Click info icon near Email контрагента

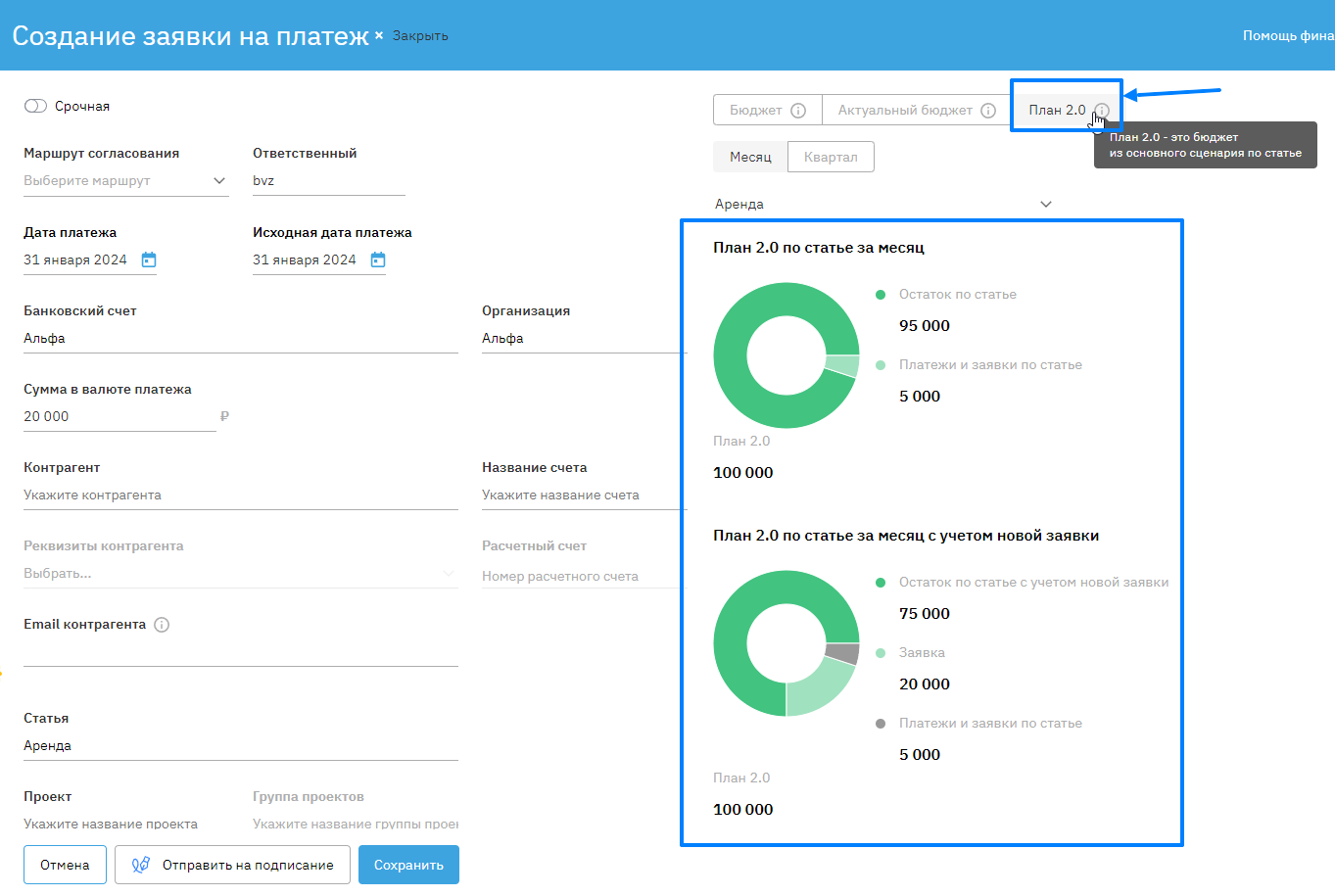(162, 625)
